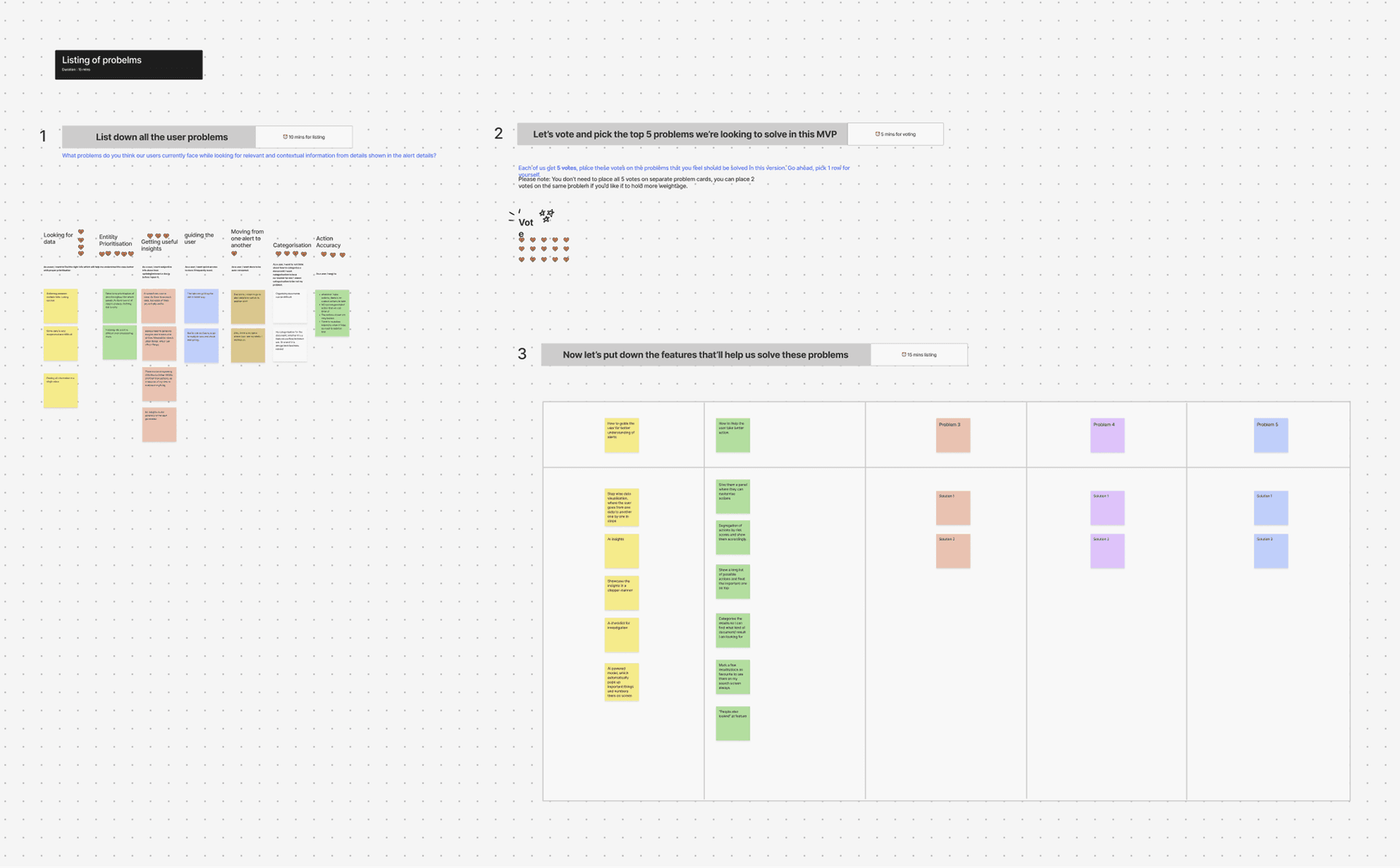This screenshot has height=868, width=1400.
Task: Select the "Problem 3" sticky note
Action: tap(952, 435)
